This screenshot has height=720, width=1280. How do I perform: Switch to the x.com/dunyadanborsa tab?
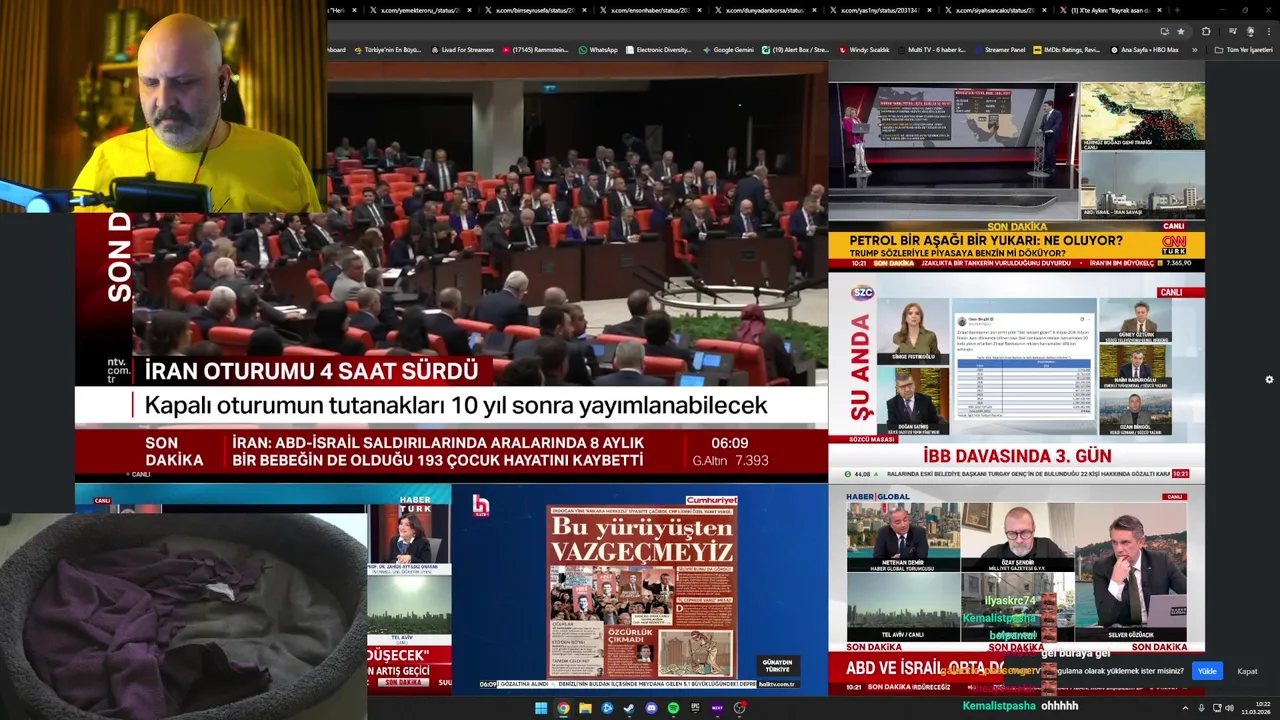pos(764,10)
